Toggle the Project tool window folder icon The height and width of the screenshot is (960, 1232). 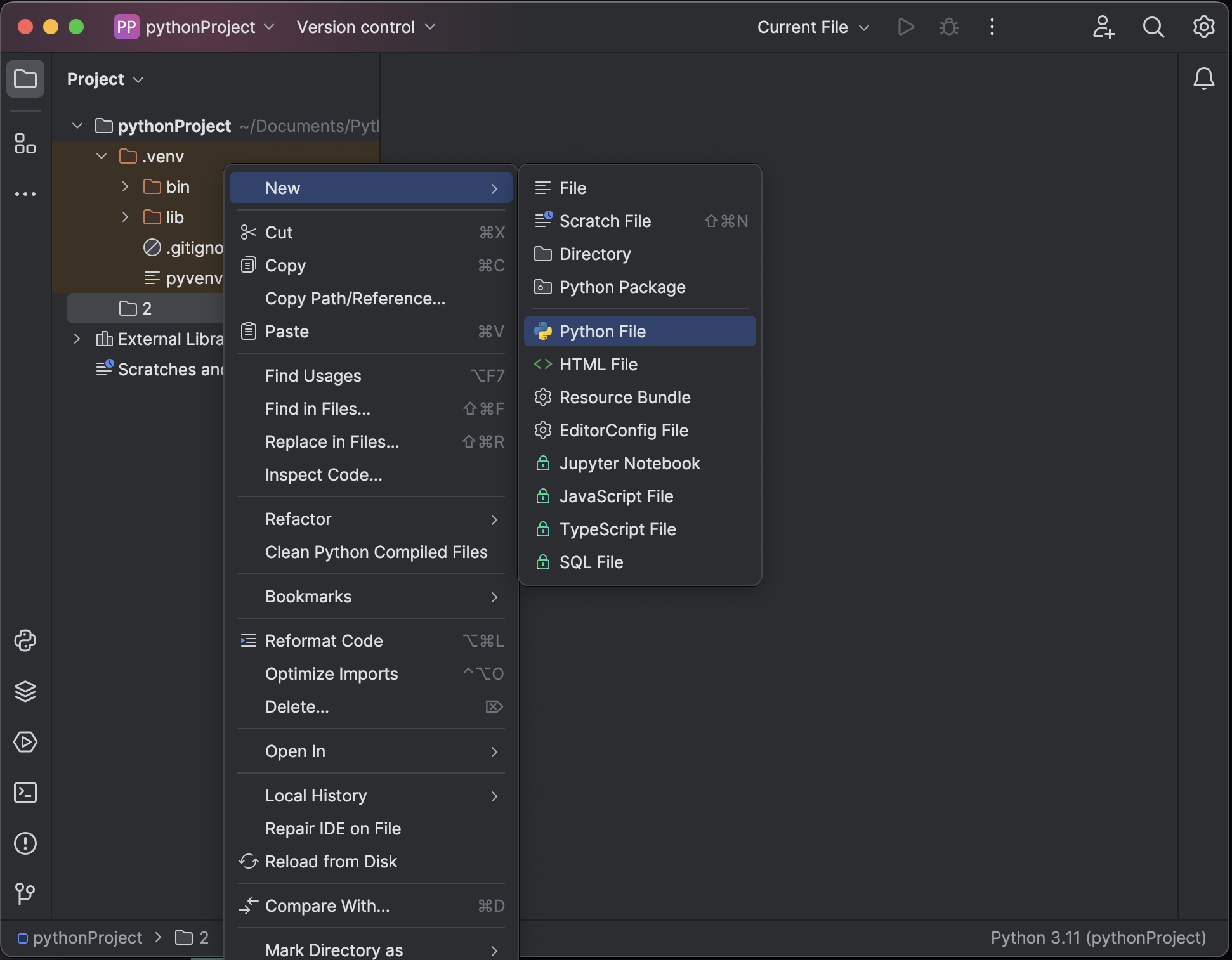click(25, 79)
